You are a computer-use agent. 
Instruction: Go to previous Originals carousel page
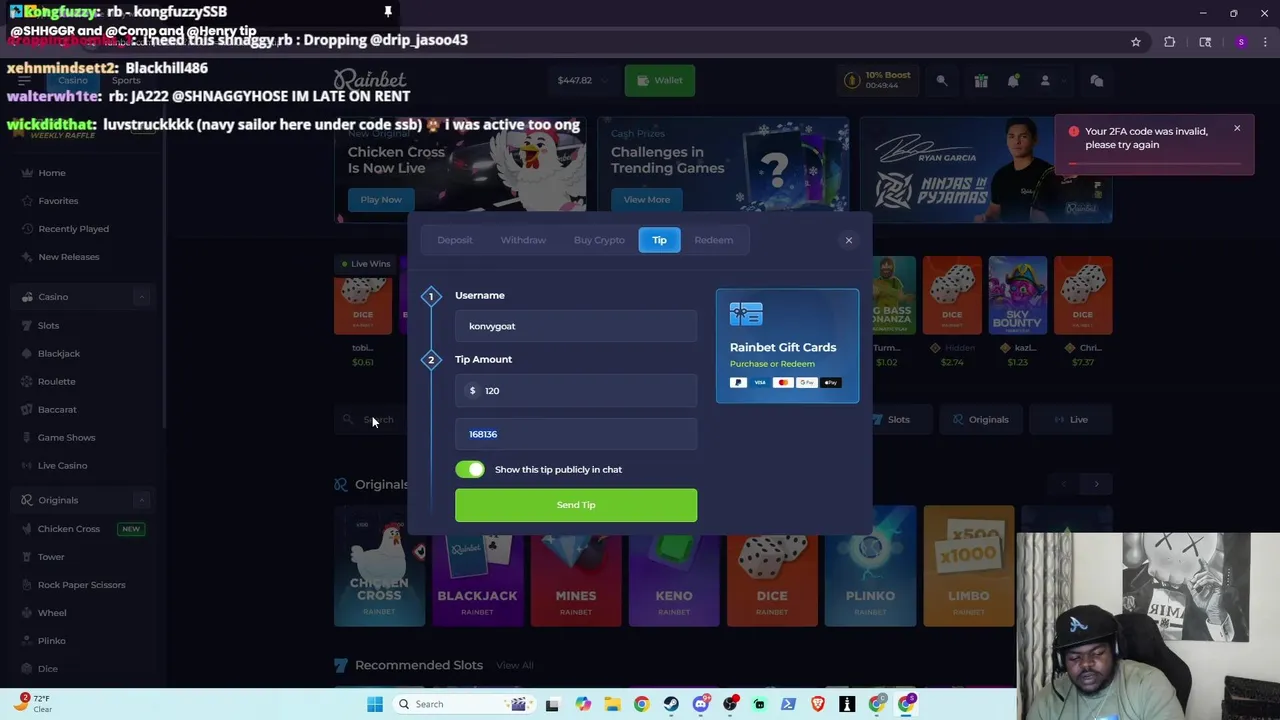click(x=1064, y=484)
